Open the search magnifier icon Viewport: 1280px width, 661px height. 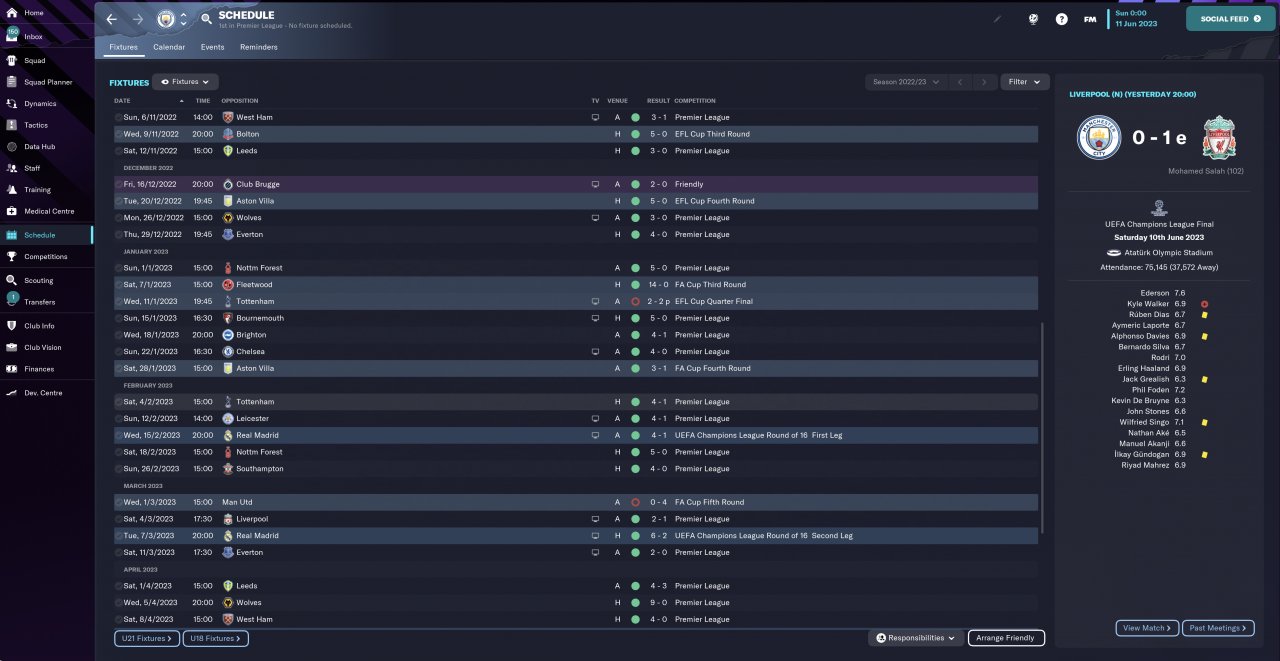coord(206,19)
